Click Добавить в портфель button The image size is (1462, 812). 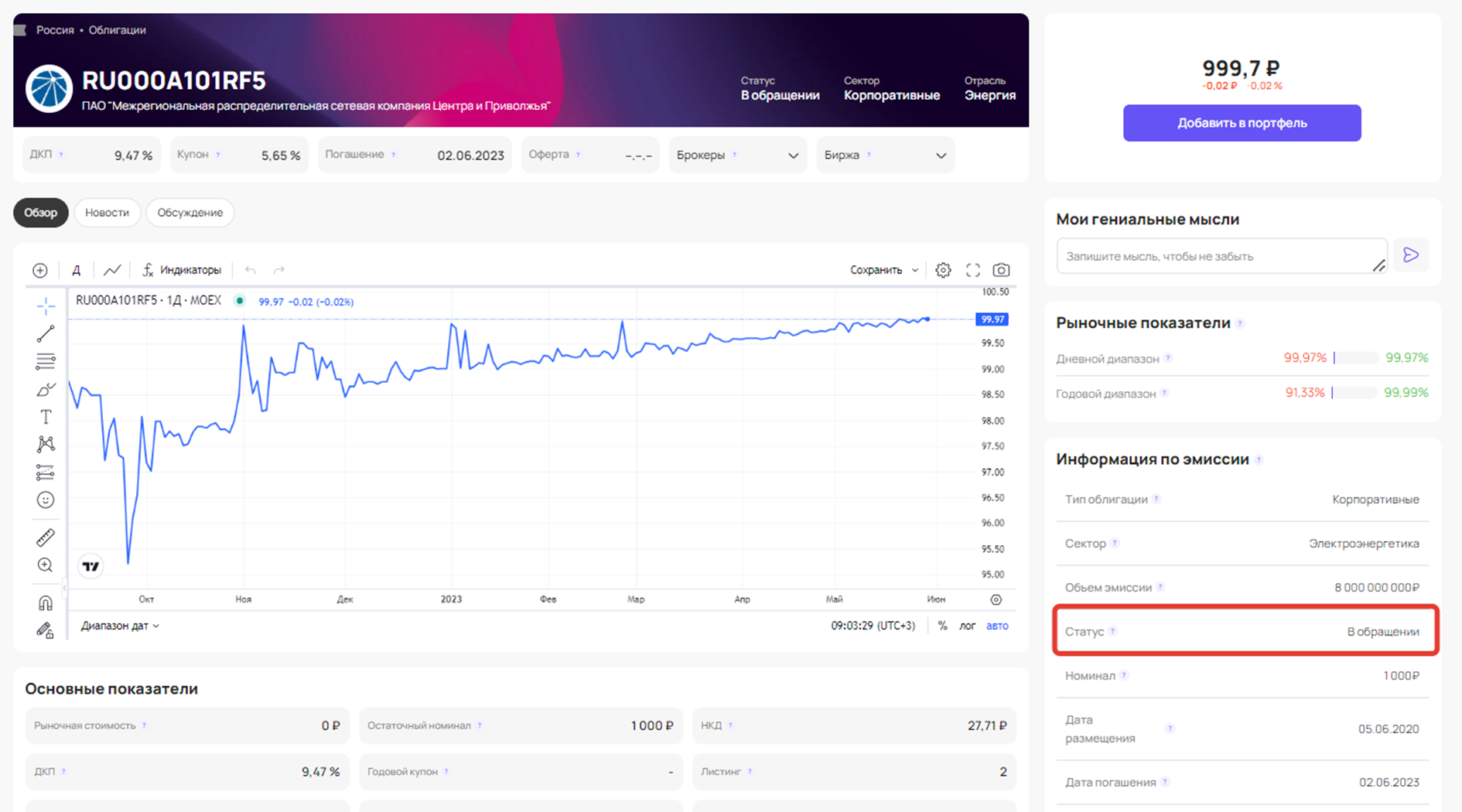[x=1242, y=123]
